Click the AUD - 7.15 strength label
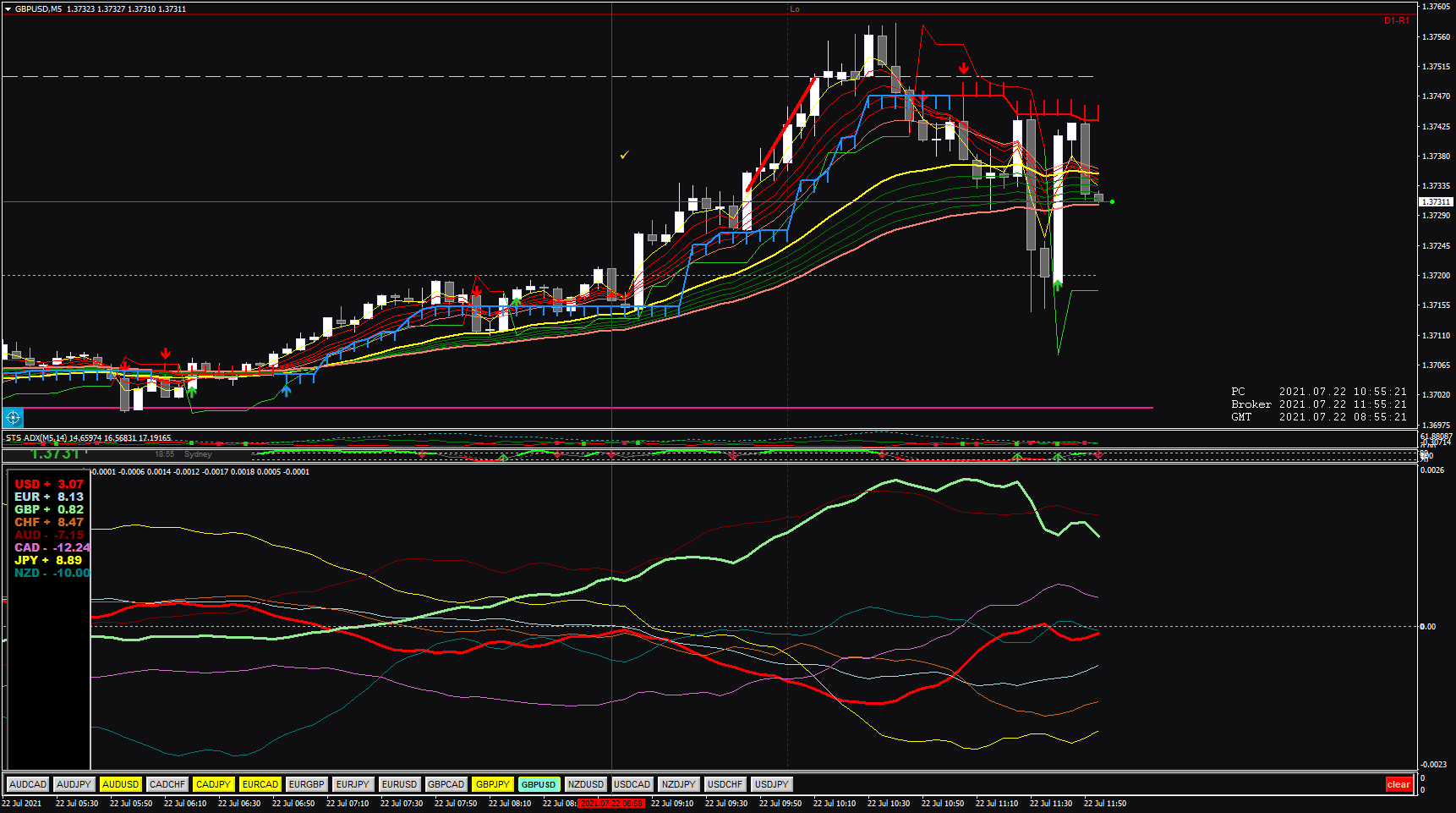1456x813 pixels. 49,535
